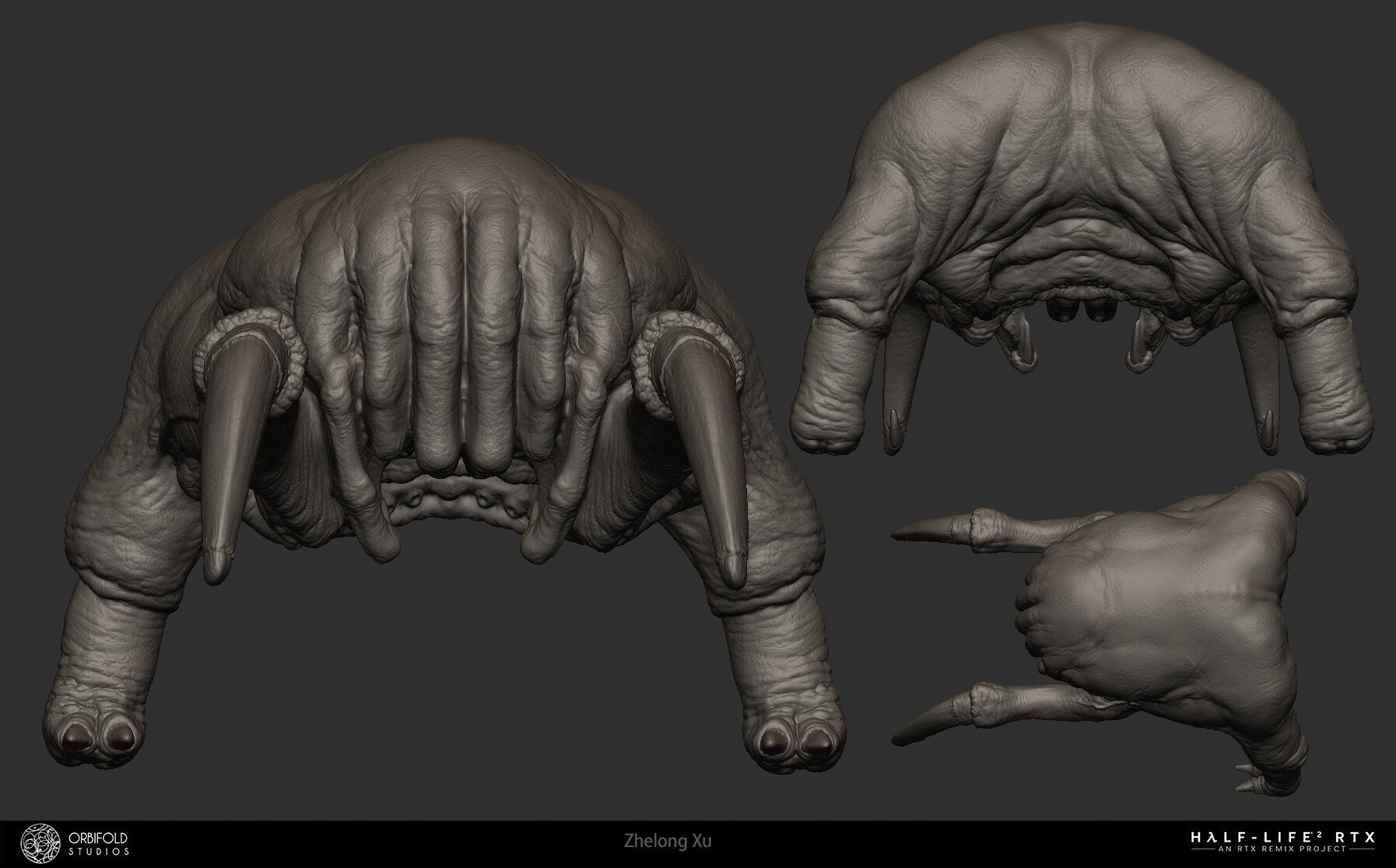The height and width of the screenshot is (868, 1396).
Task: Click the Orbifold Studios circular logo
Action: coord(40,843)
